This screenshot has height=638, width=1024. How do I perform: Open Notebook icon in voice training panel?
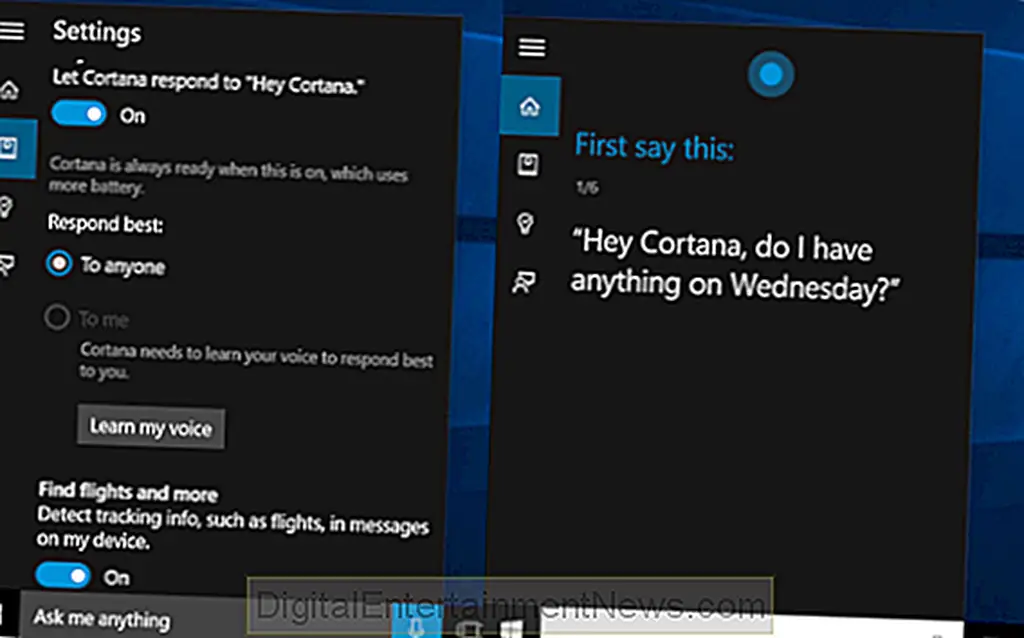click(x=528, y=164)
